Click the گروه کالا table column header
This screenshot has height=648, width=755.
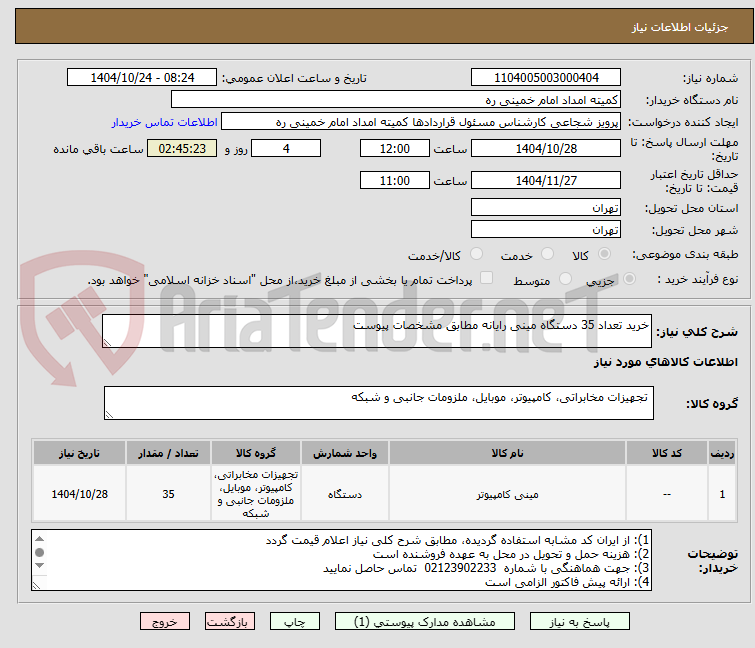(256, 453)
